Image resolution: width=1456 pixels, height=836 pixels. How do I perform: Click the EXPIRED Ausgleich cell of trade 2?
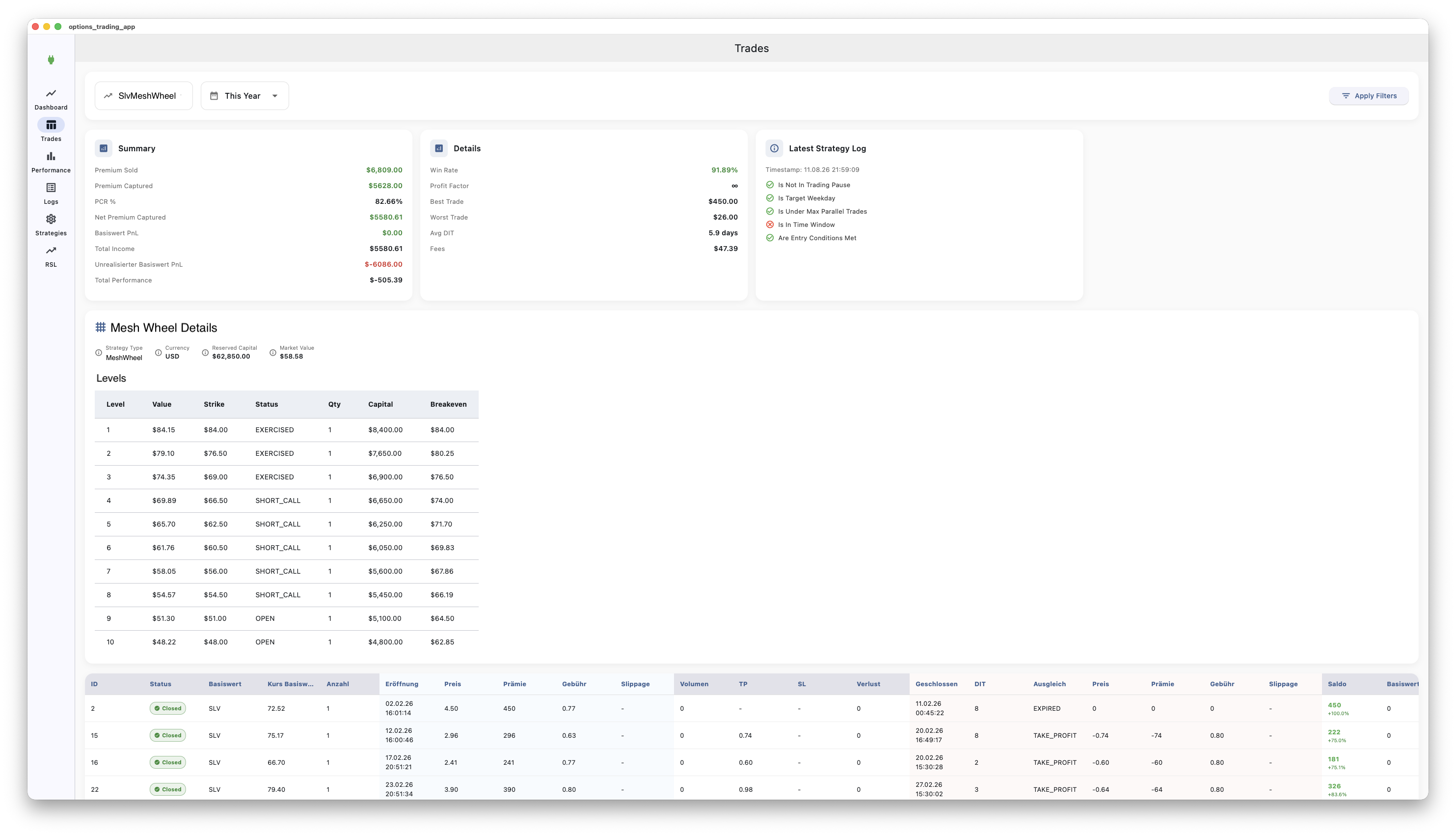coord(1047,708)
